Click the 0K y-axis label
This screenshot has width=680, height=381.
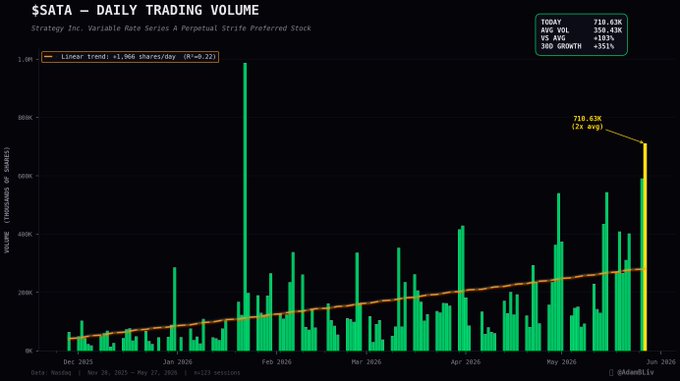tap(28, 351)
